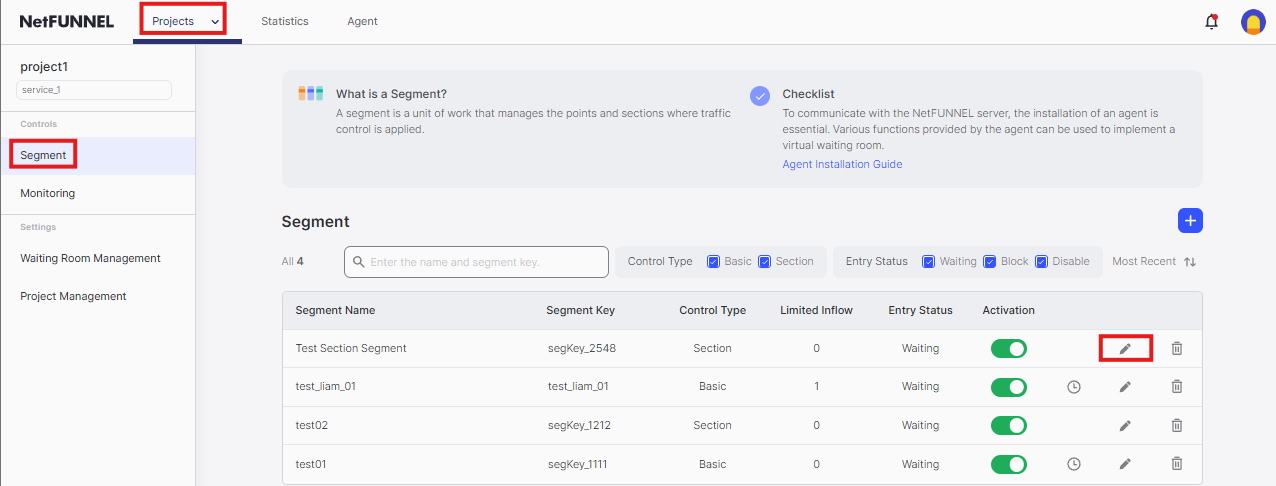This screenshot has height=486, width=1276.
Task: Uncheck the Block entry status checkbox
Action: [990, 262]
